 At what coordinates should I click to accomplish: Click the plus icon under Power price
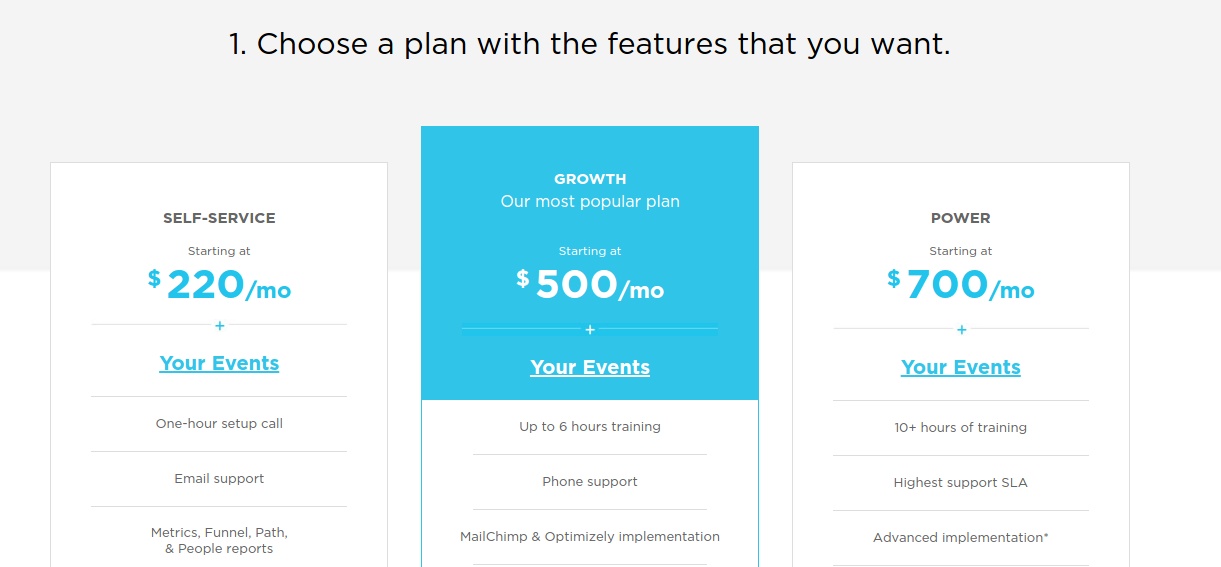click(961, 329)
